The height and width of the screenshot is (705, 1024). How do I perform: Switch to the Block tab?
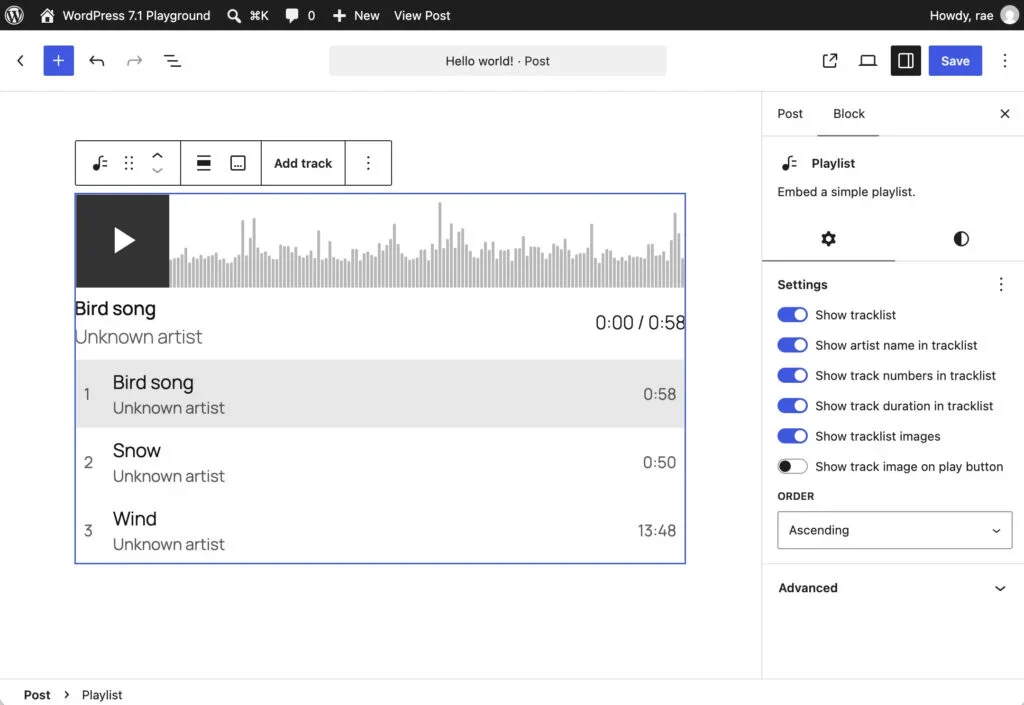[848, 114]
